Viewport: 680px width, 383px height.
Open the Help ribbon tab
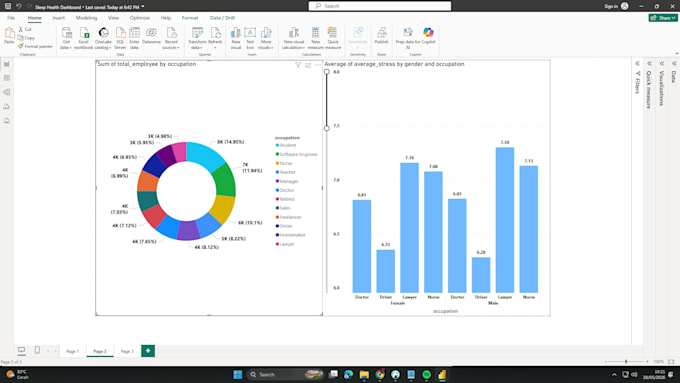pos(166,18)
